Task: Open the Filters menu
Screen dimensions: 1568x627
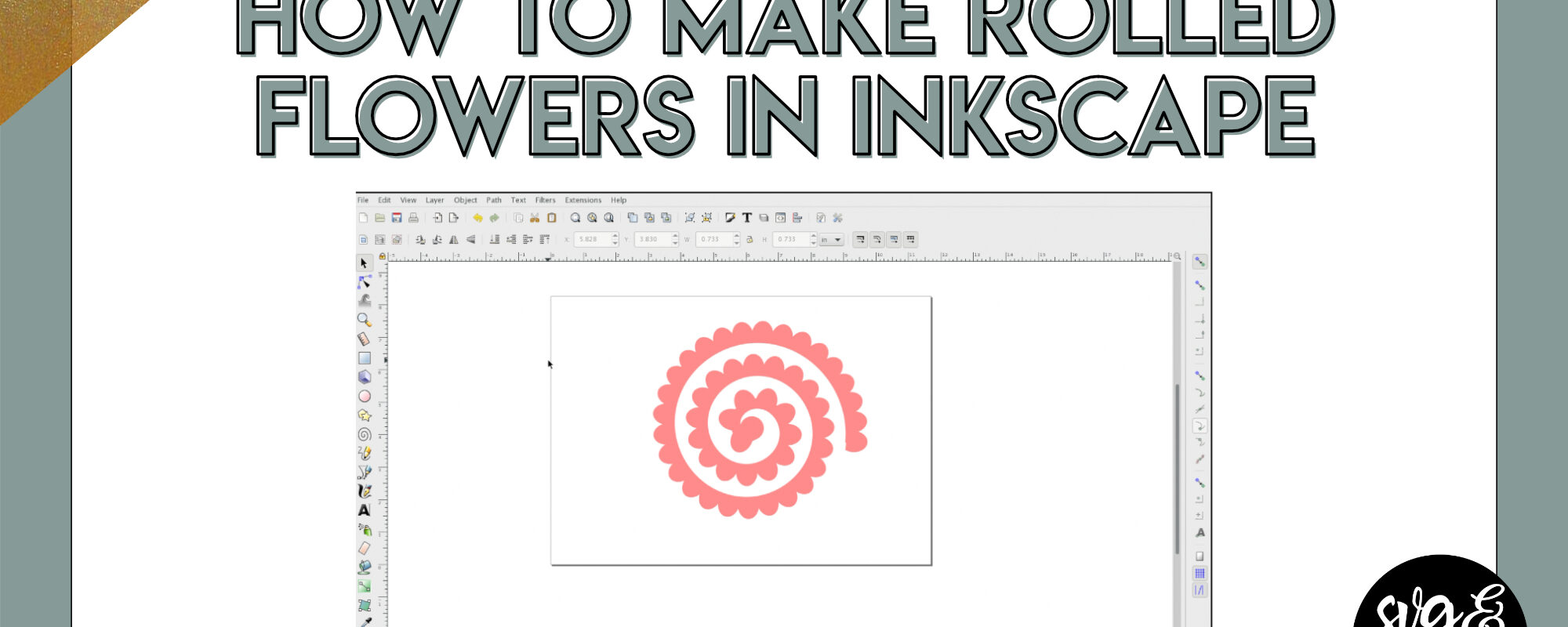Action: [x=545, y=200]
